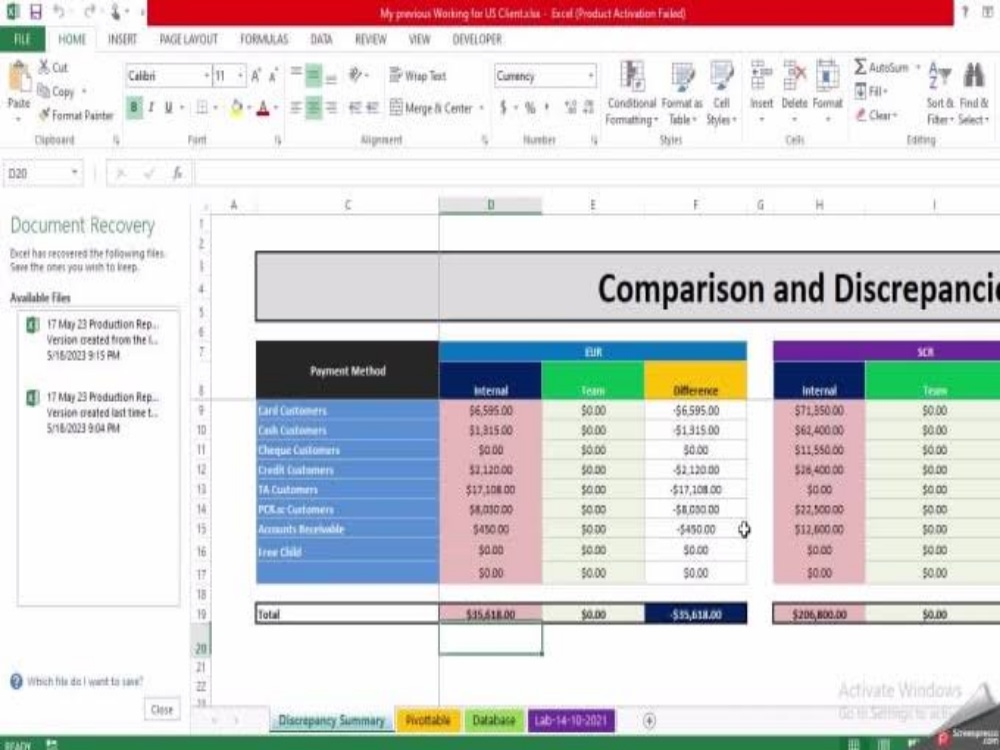Open Conditional Formatting menu
1000x750 pixels.
[631, 93]
